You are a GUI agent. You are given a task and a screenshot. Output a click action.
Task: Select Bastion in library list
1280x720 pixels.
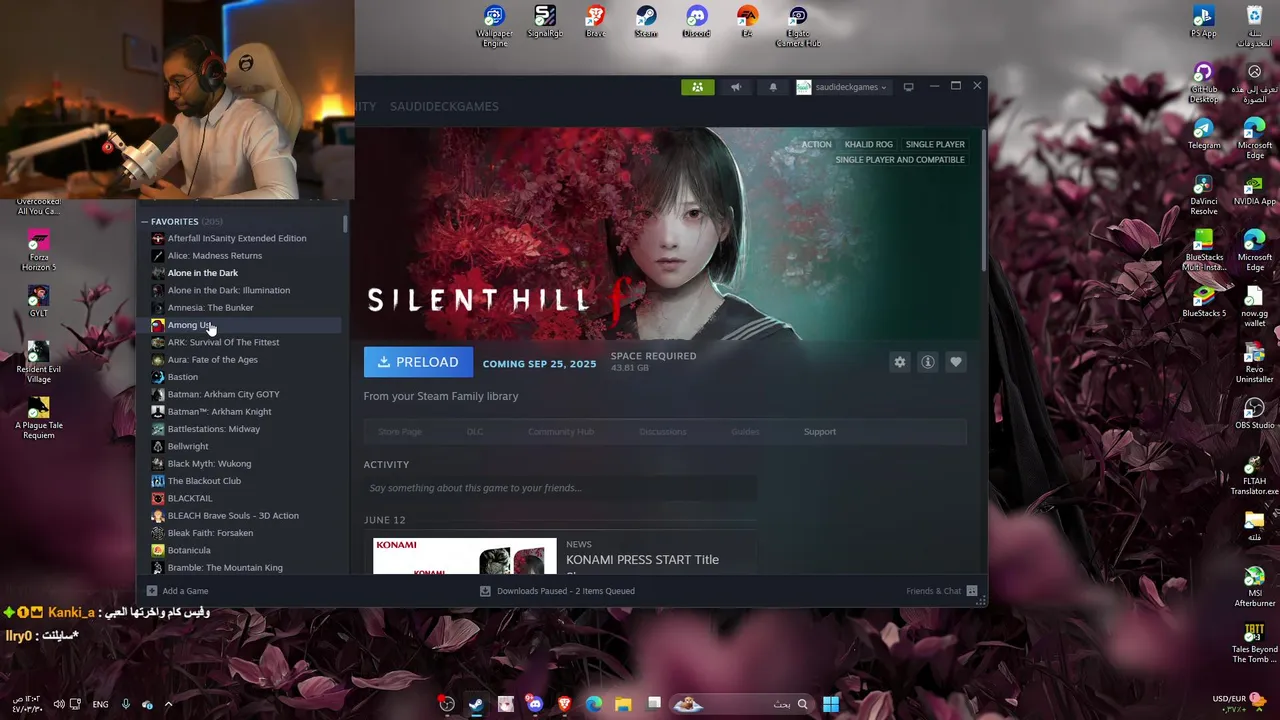coord(182,377)
